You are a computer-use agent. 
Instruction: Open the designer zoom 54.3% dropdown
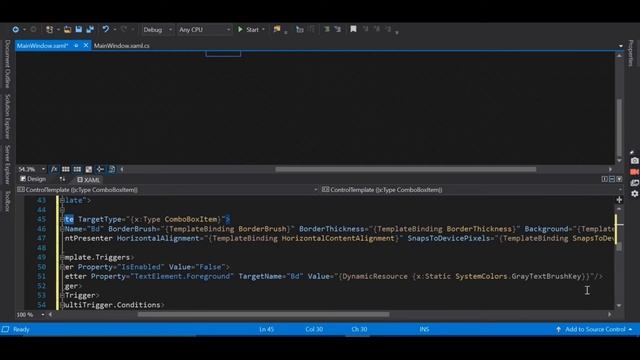[x=43, y=169]
